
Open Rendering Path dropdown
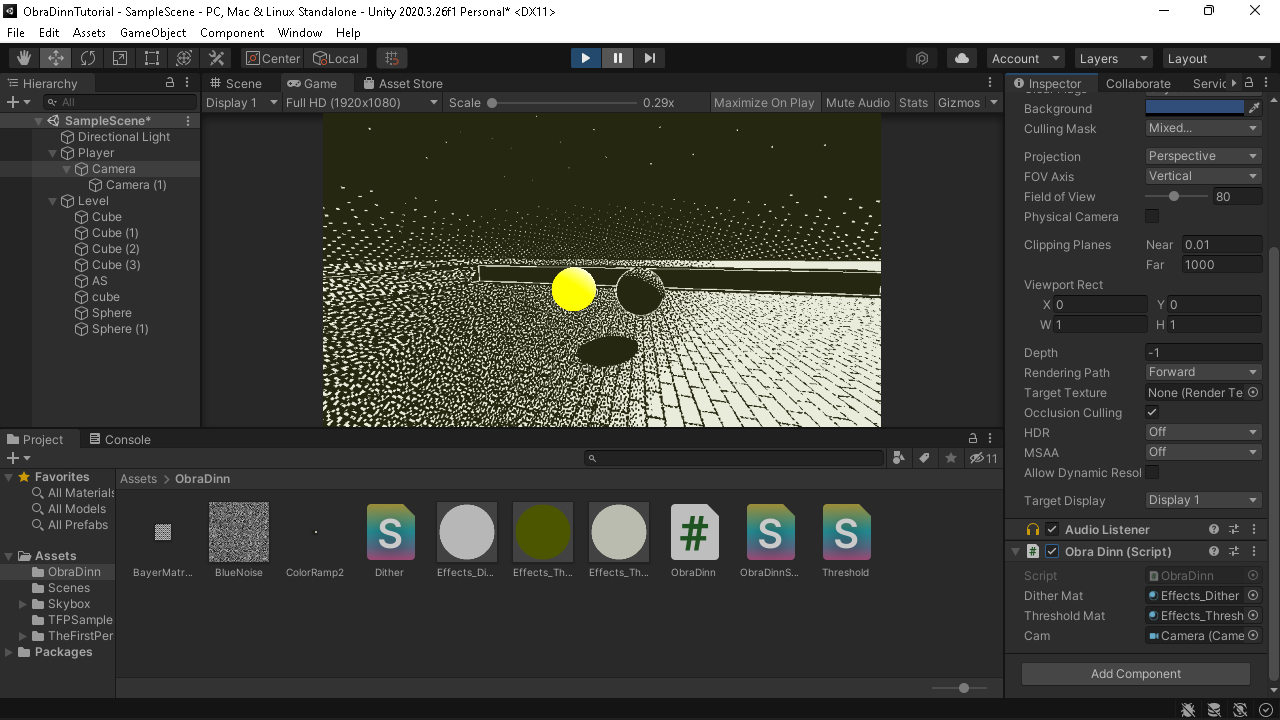click(1203, 372)
